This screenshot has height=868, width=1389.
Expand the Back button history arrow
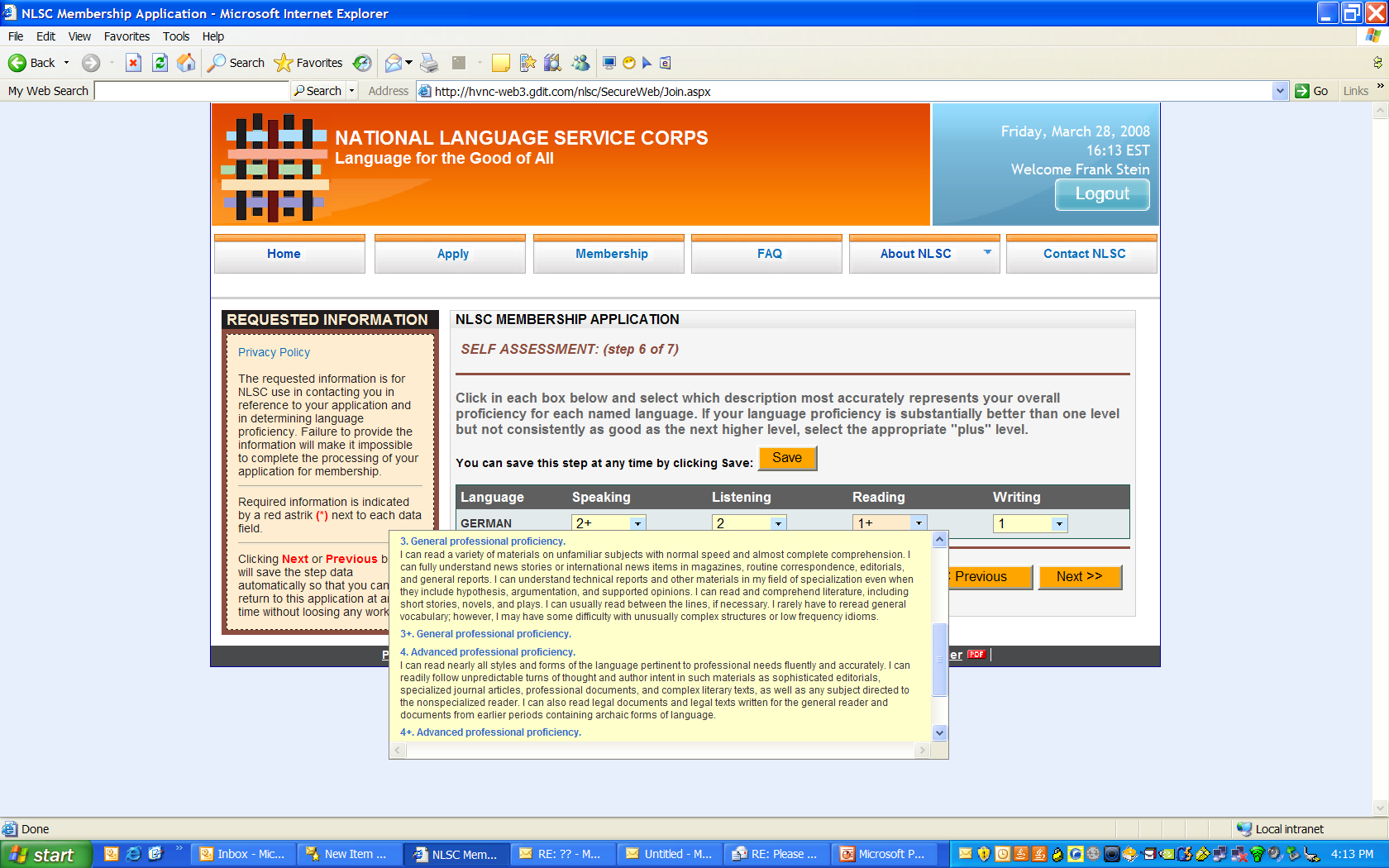(x=66, y=63)
